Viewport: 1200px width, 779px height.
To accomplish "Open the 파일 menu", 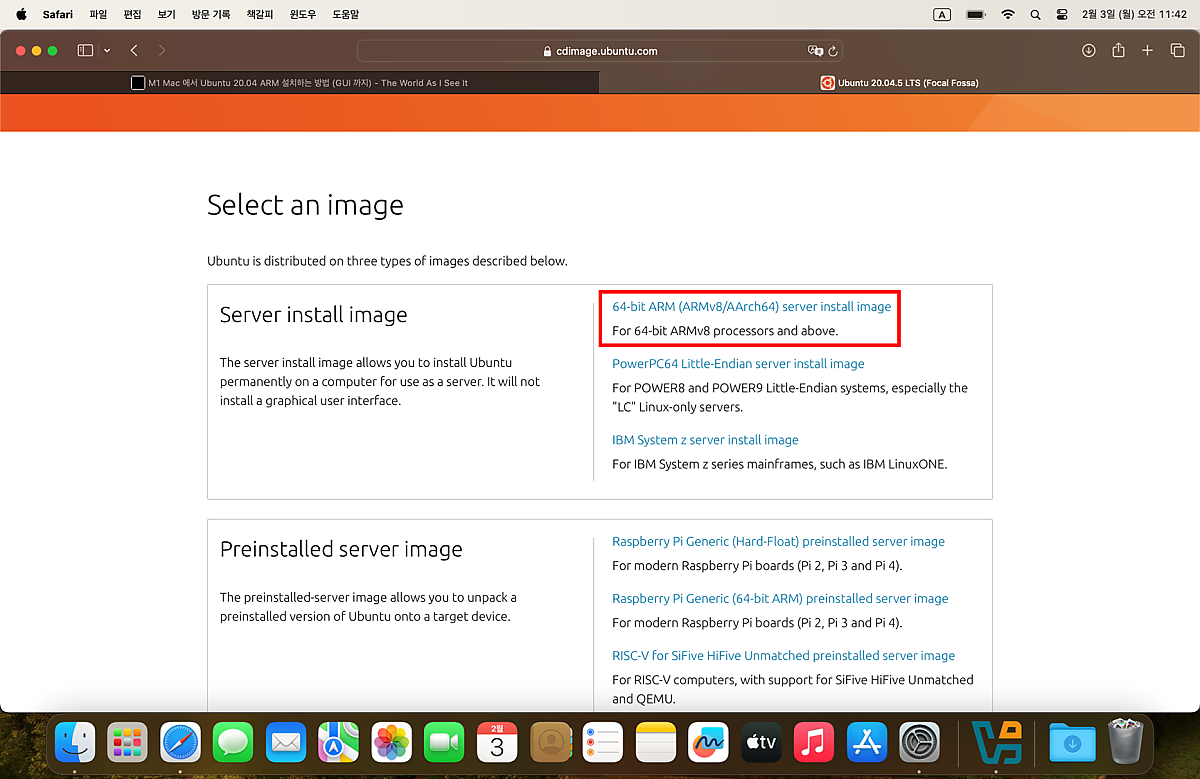I will pos(98,15).
